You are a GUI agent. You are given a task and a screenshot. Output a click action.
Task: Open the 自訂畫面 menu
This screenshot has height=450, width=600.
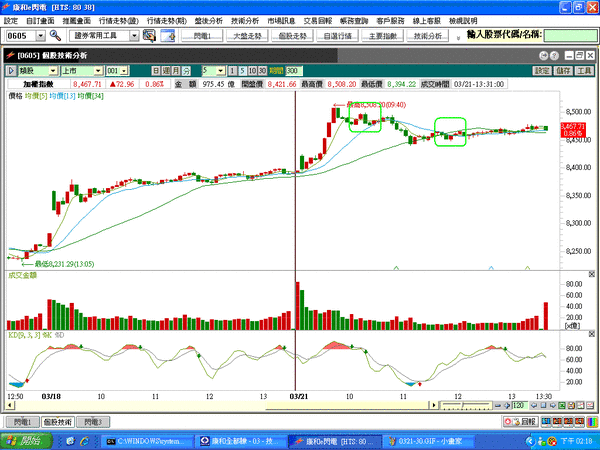click(x=40, y=21)
